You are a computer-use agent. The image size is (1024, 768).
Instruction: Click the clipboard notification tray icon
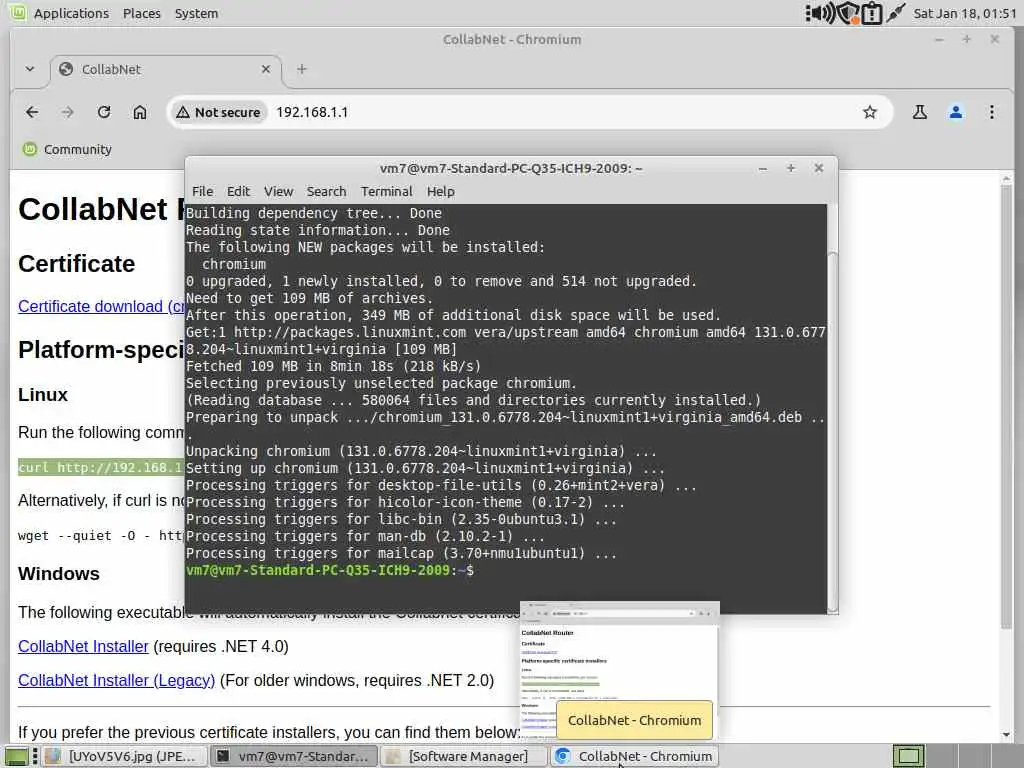pos(872,13)
